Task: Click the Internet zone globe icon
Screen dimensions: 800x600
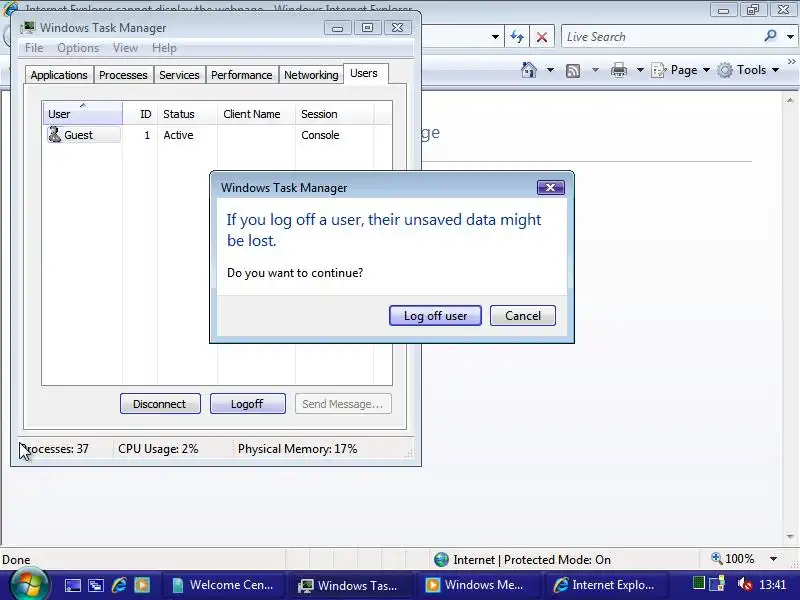Action: [441, 560]
